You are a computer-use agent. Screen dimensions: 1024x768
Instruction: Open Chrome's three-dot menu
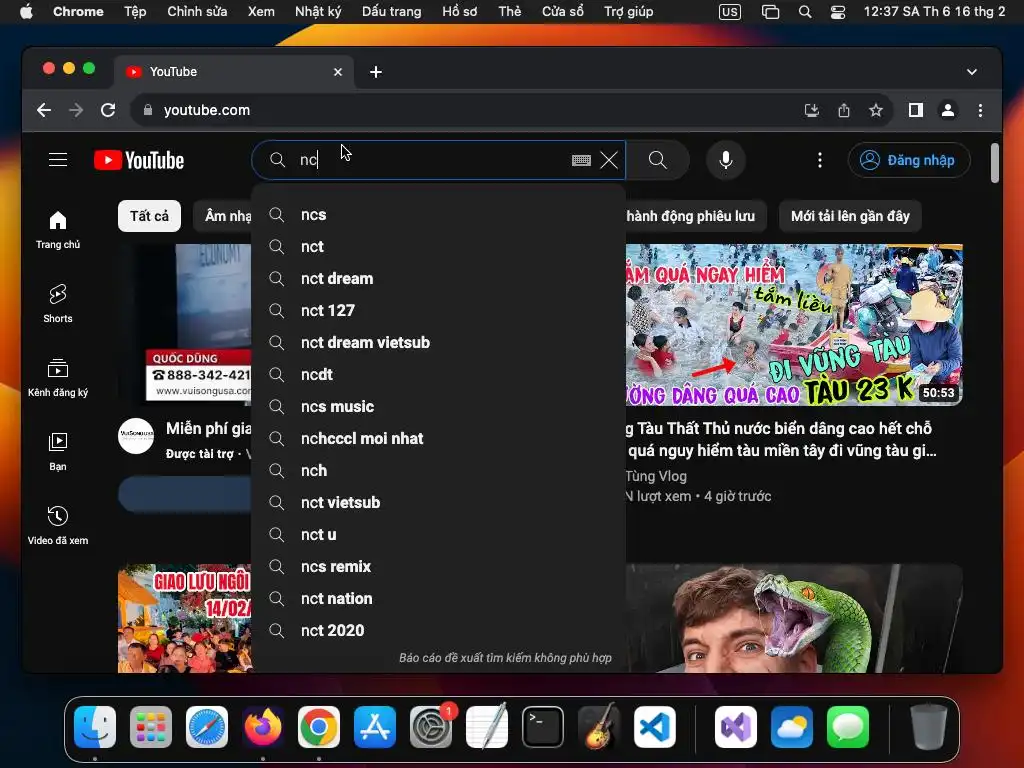click(x=980, y=110)
